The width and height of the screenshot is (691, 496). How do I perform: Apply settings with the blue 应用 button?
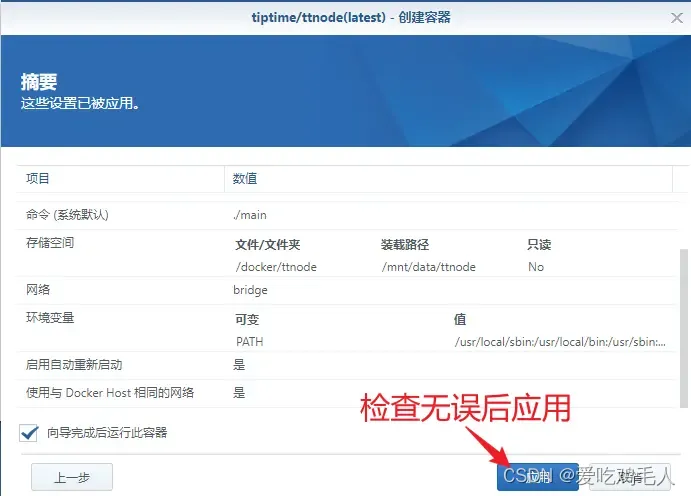point(538,477)
